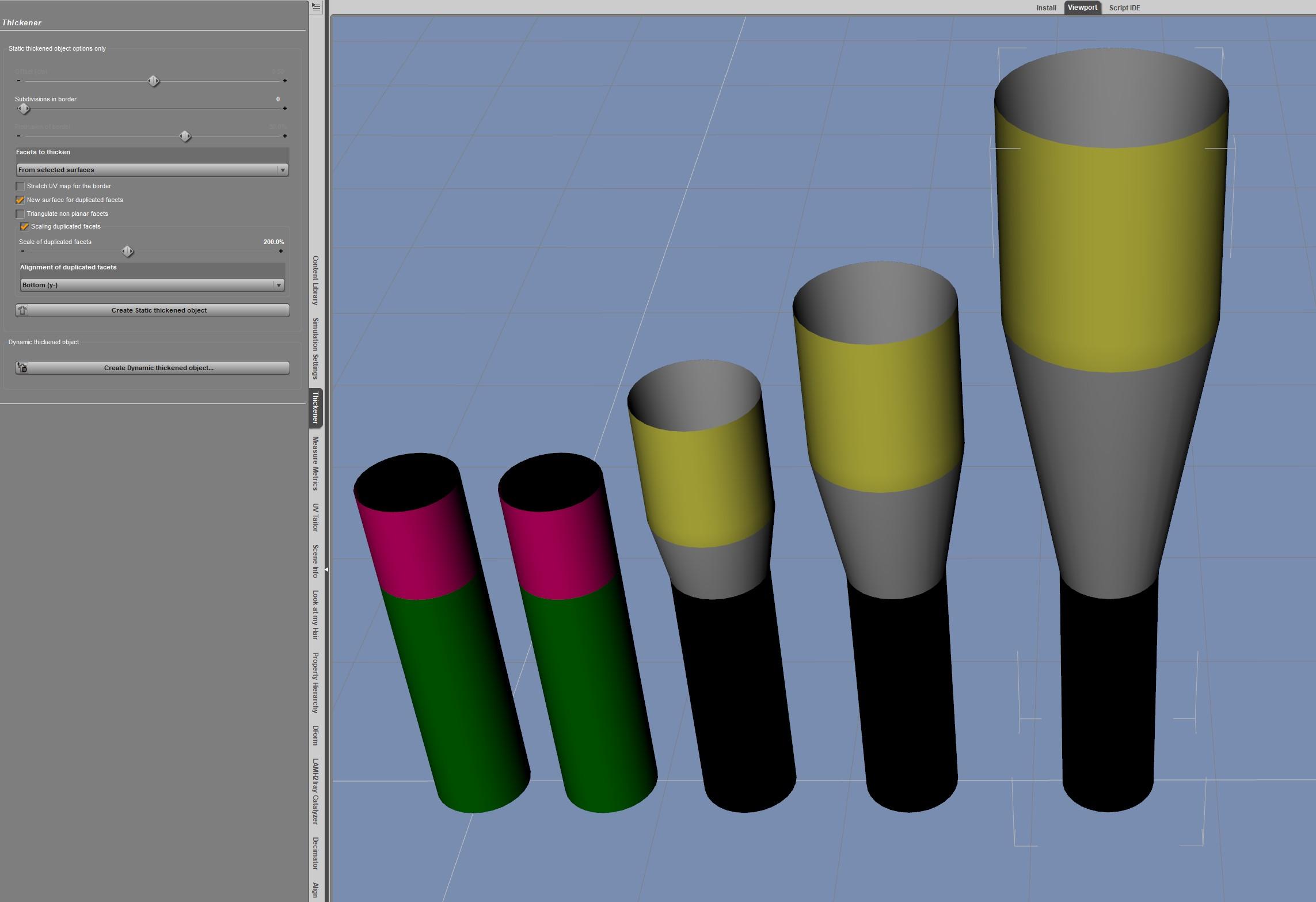This screenshot has height=902, width=1316.
Task: Open Facets to thicken dropdown
Action: (152, 170)
